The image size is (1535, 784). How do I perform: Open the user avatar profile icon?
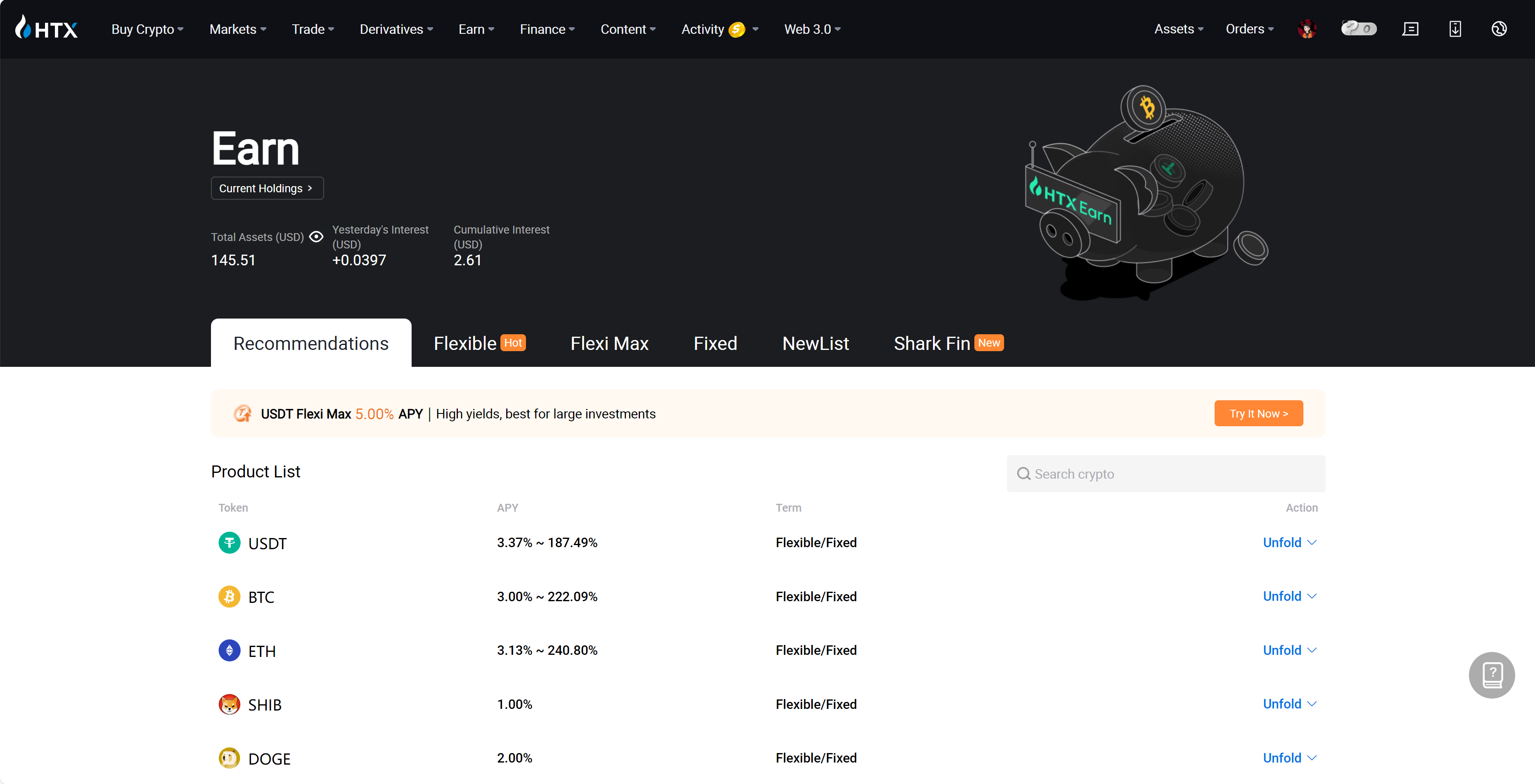tap(1307, 28)
